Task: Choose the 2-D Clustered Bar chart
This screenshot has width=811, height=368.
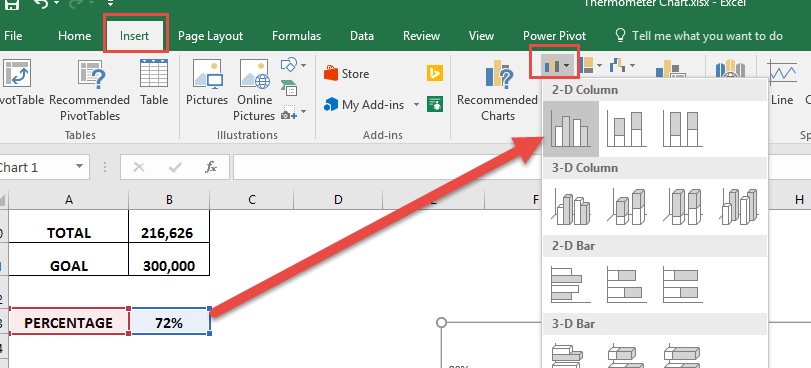Action: click(570, 284)
